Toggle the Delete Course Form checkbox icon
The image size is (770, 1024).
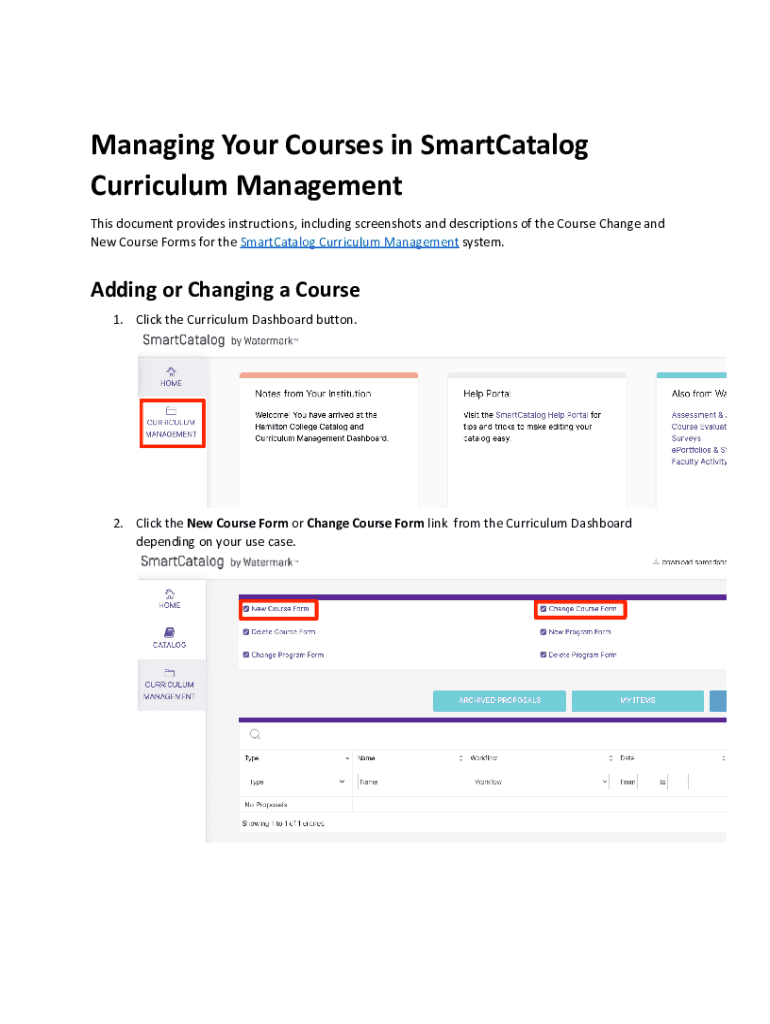click(x=246, y=632)
